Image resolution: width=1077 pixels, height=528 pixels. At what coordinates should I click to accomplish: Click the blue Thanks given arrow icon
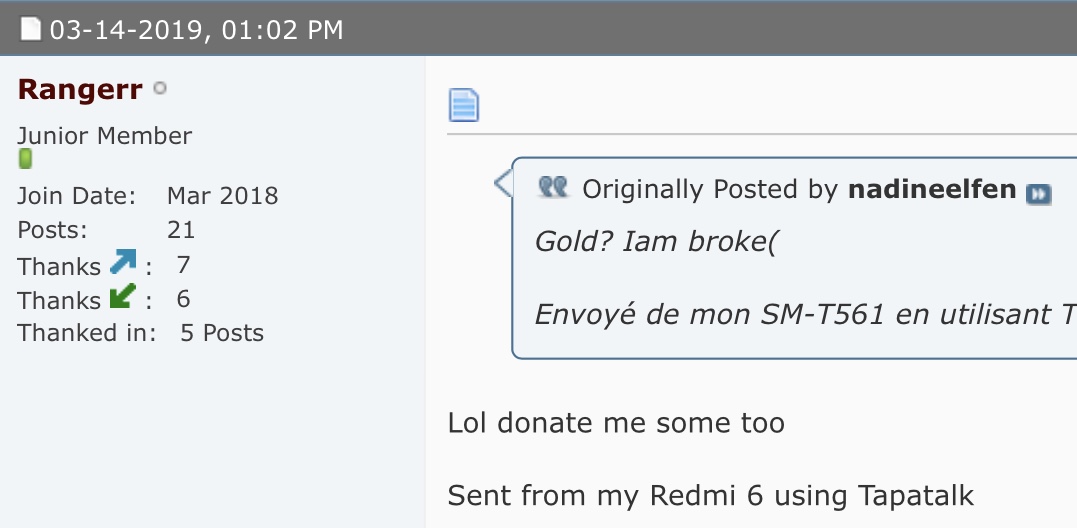click(x=123, y=262)
